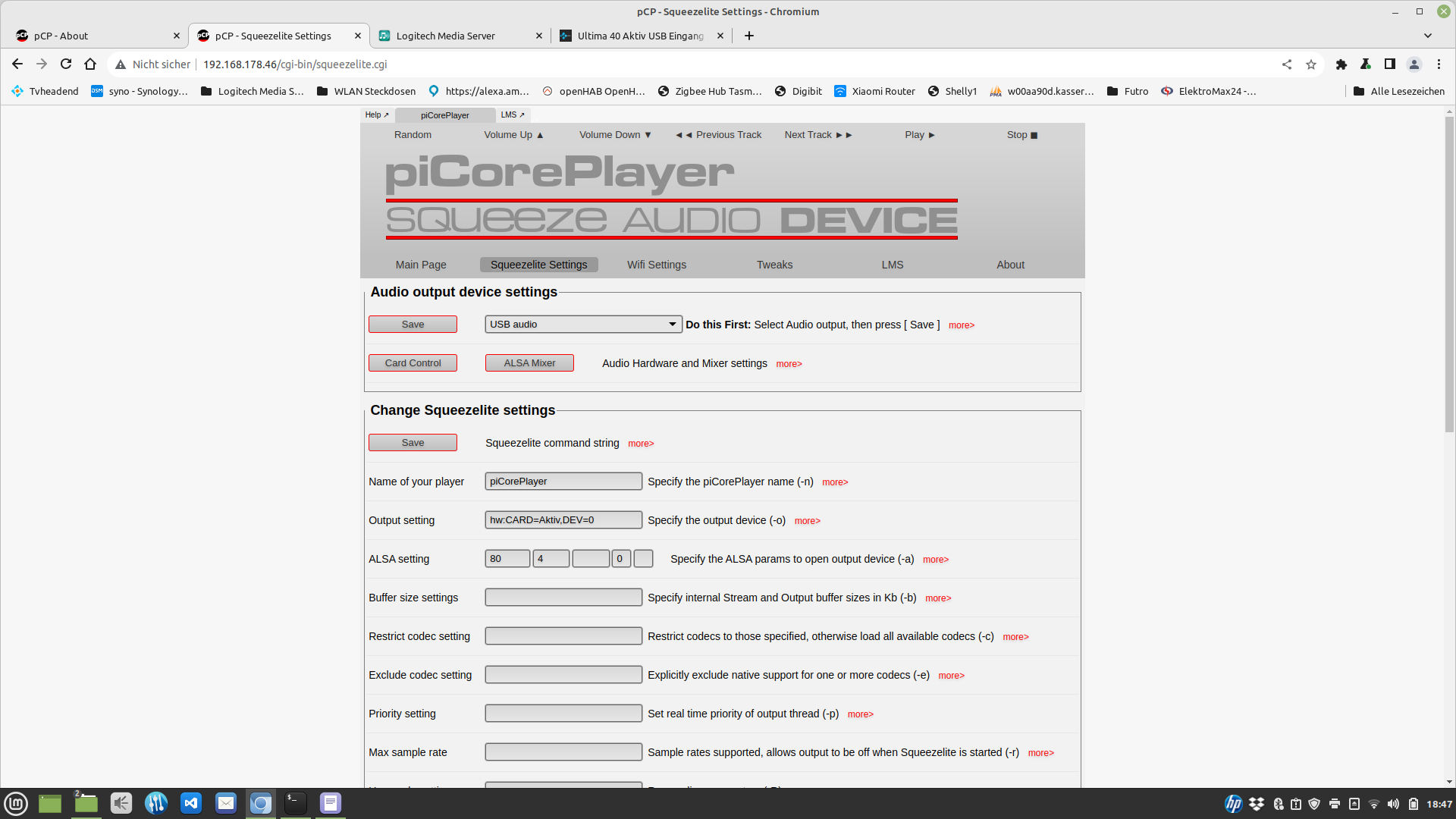Open Bluetooth tray icon
1456x819 pixels.
point(1278,804)
